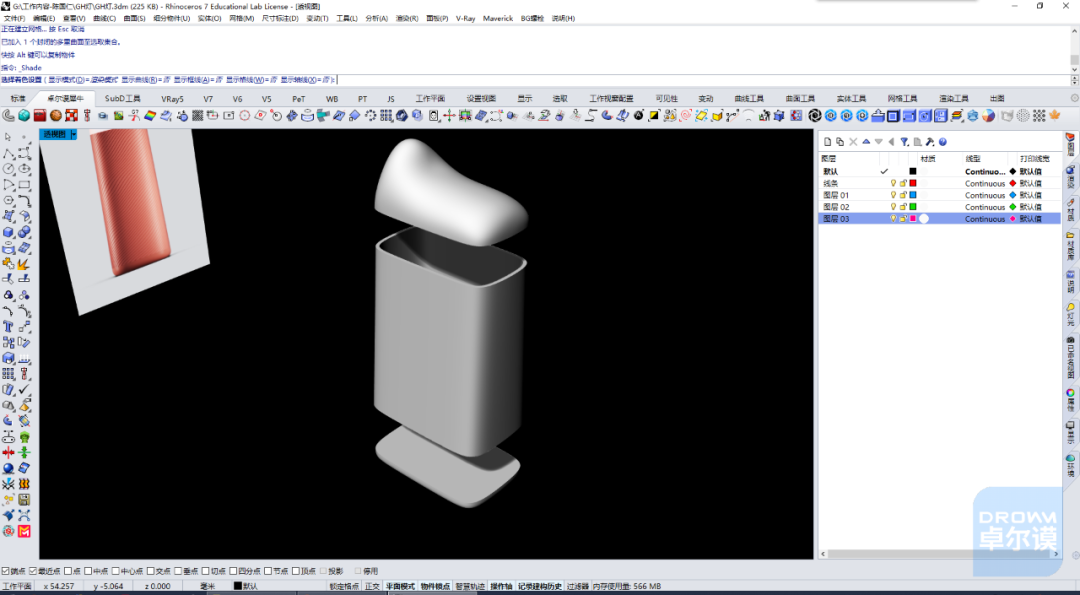Open layer tools hammer icon
Screen dimensions: 1080x595
930,142
